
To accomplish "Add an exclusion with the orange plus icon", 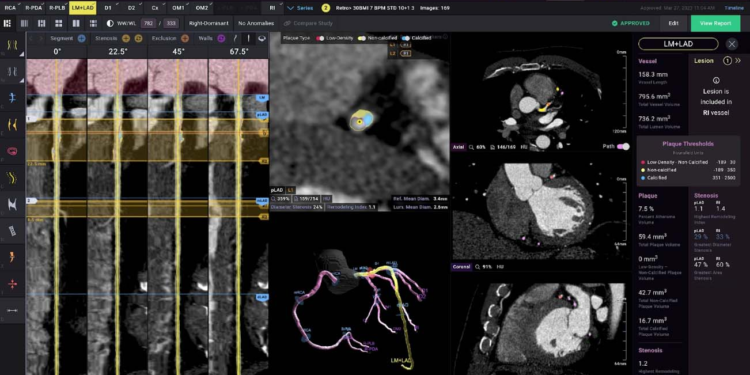I will [185, 38].
